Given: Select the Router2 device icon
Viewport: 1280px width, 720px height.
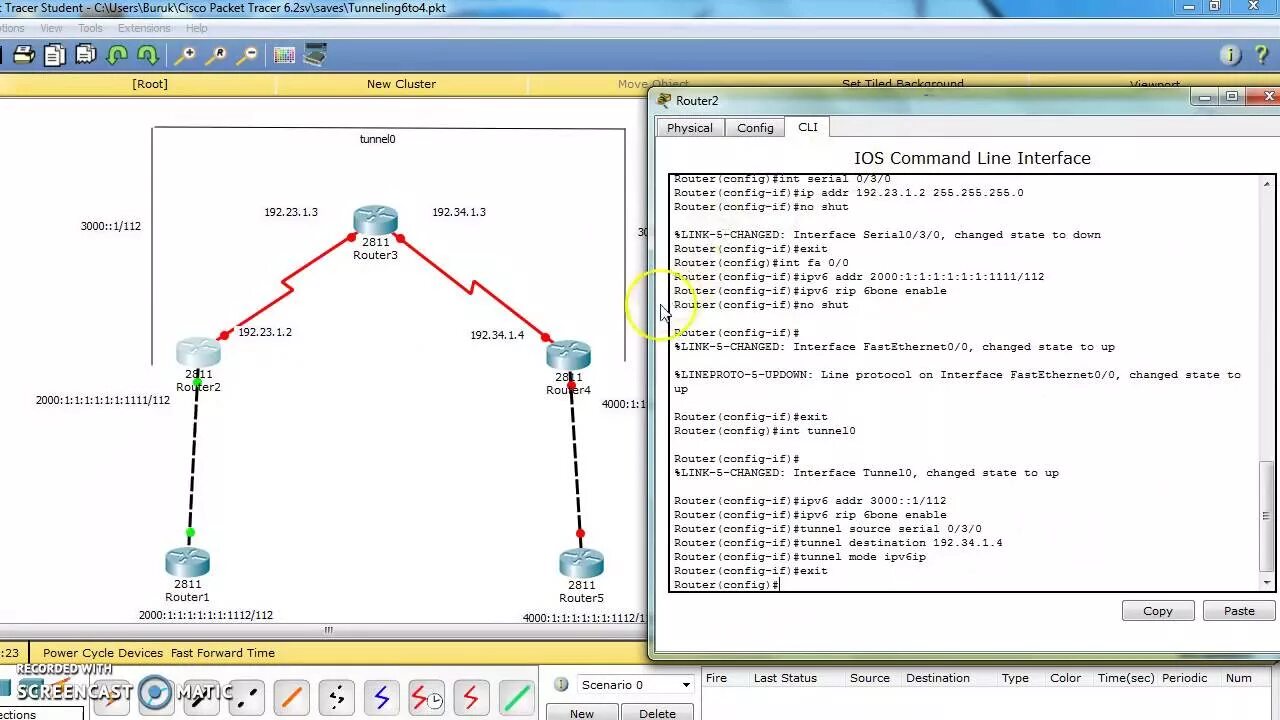Looking at the screenshot, I should point(198,352).
